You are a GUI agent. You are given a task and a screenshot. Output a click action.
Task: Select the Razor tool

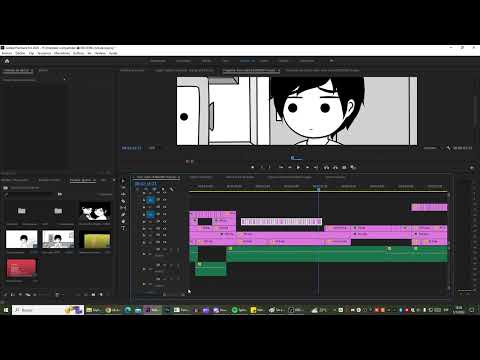tap(123, 201)
